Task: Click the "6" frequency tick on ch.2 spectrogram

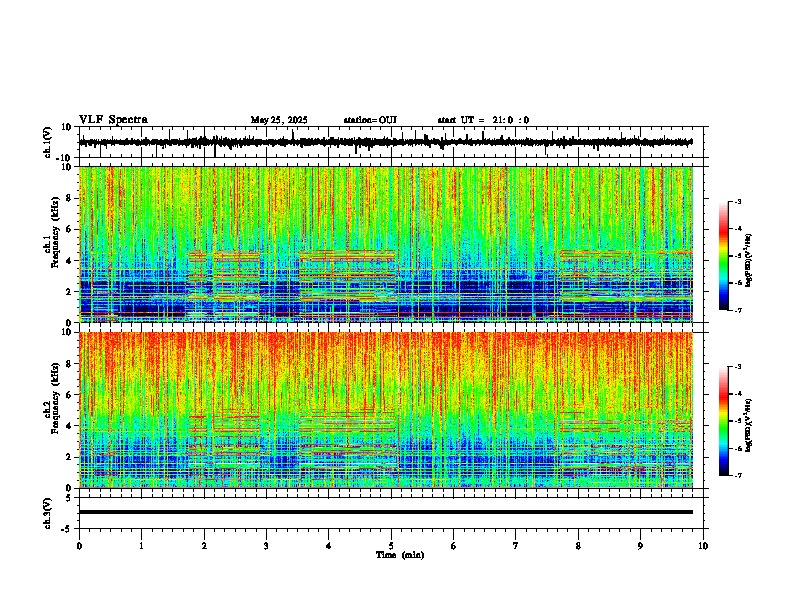Action: 70,395
